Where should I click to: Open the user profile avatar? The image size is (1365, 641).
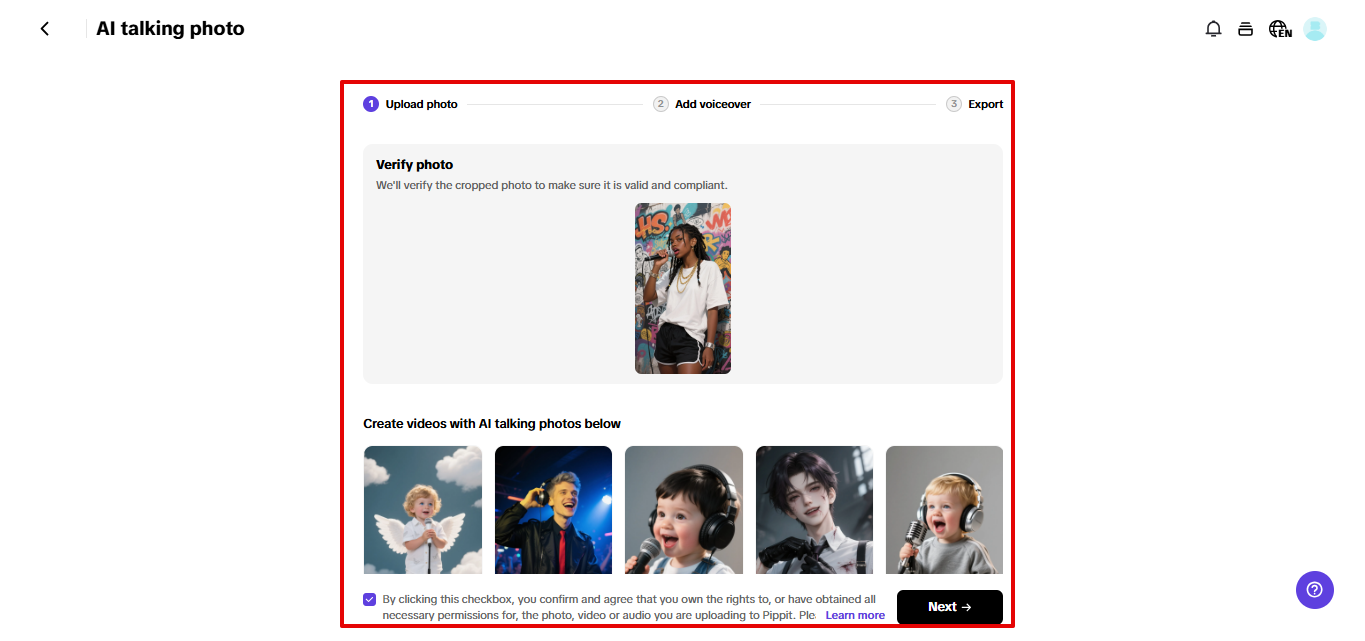pyautogui.click(x=1315, y=29)
